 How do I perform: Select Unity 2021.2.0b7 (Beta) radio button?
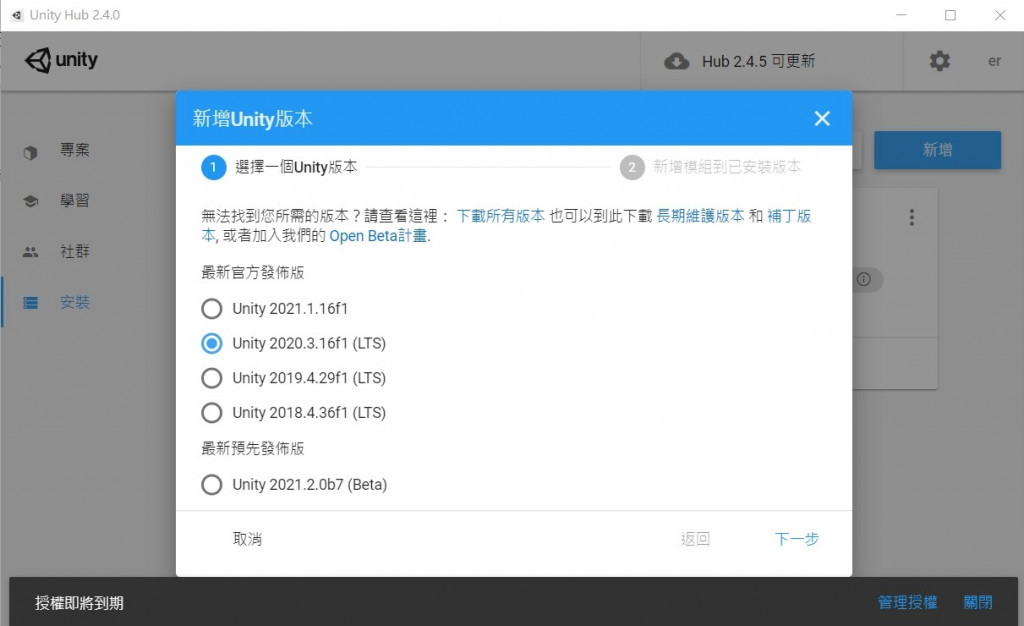pos(212,484)
